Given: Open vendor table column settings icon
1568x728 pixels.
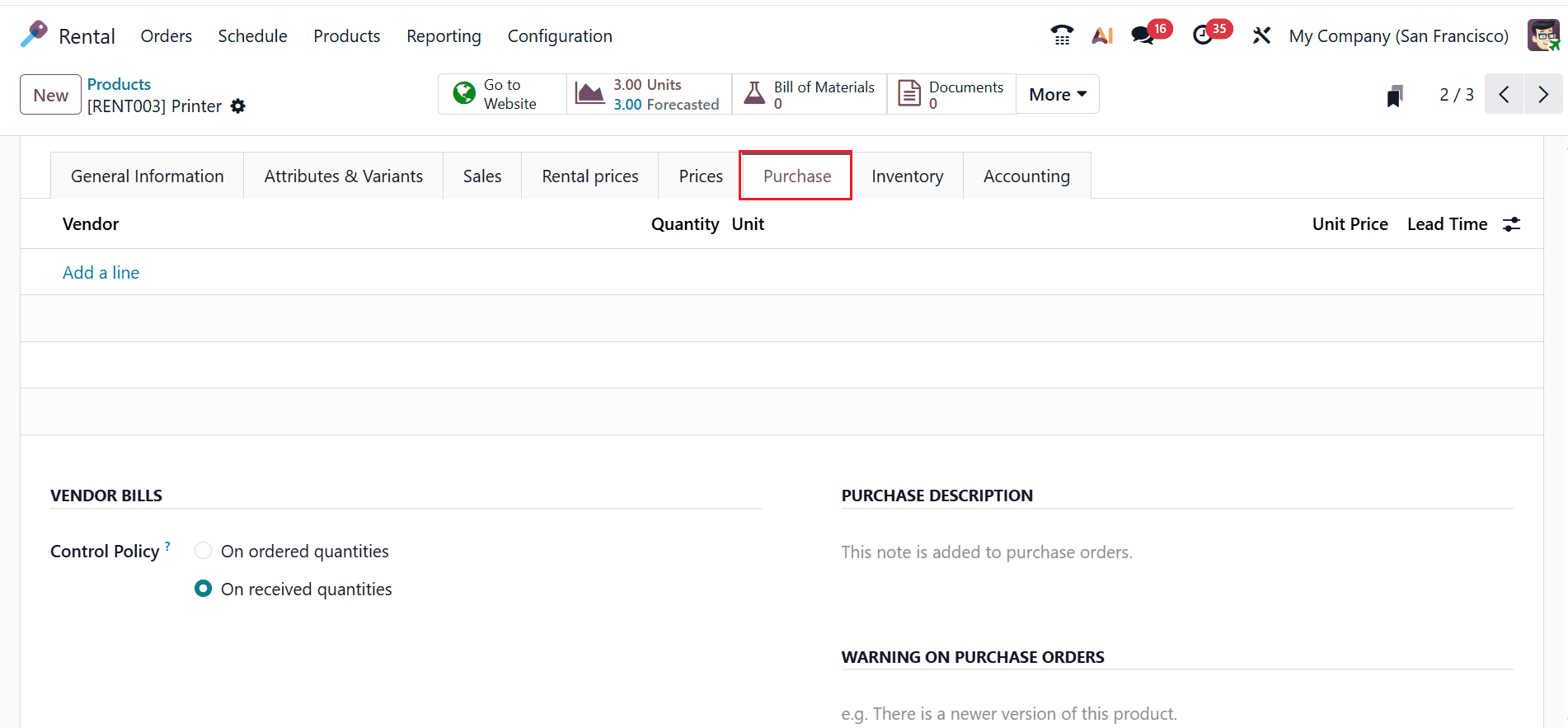Looking at the screenshot, I should click(1511, 224).
